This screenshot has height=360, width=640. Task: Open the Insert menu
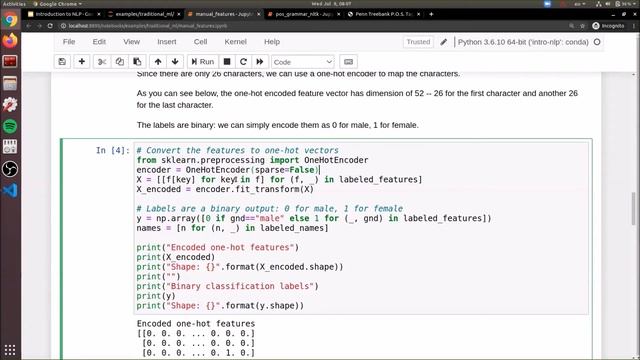167,42
